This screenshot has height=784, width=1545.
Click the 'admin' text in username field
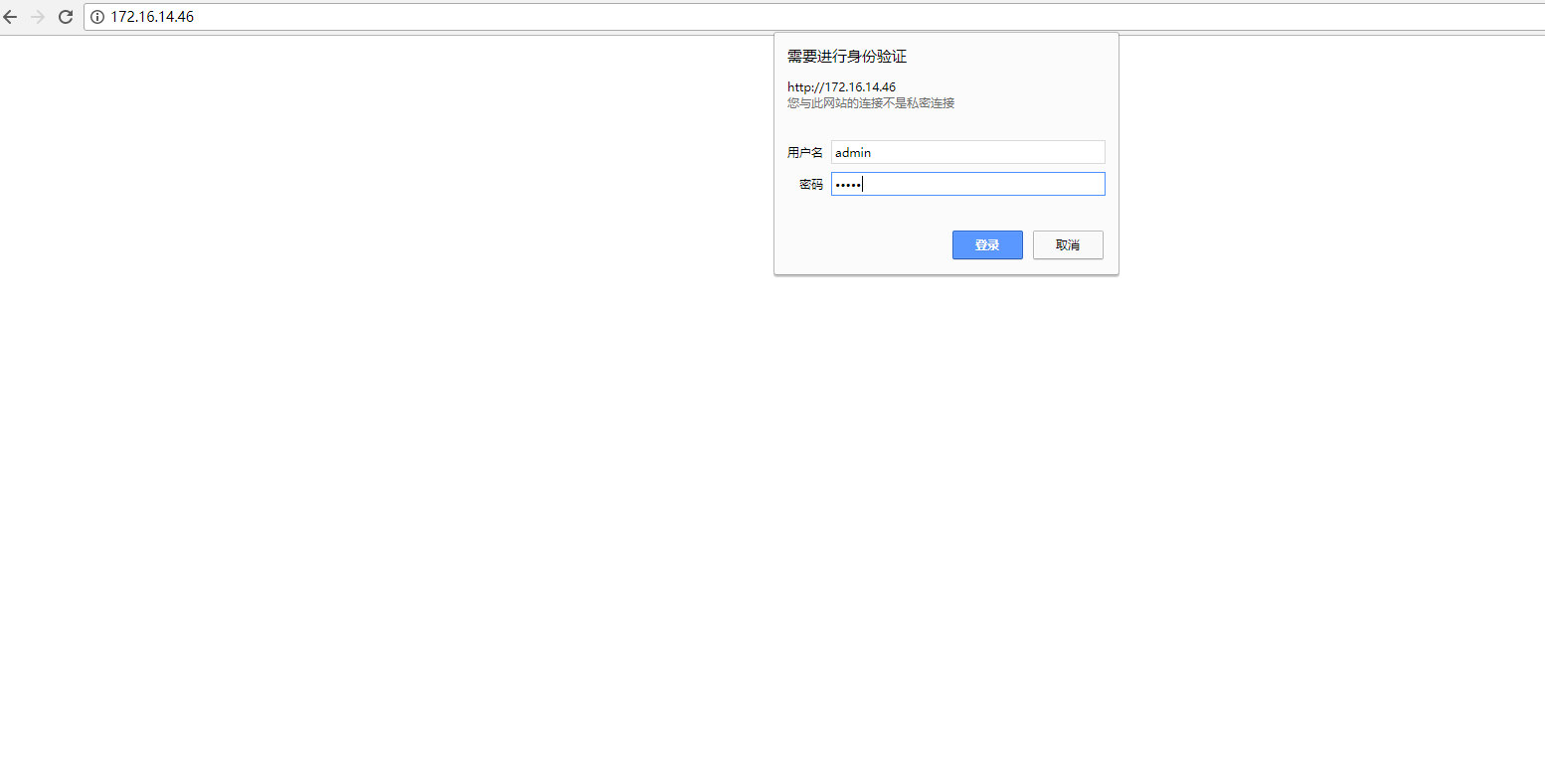(853, 153)
